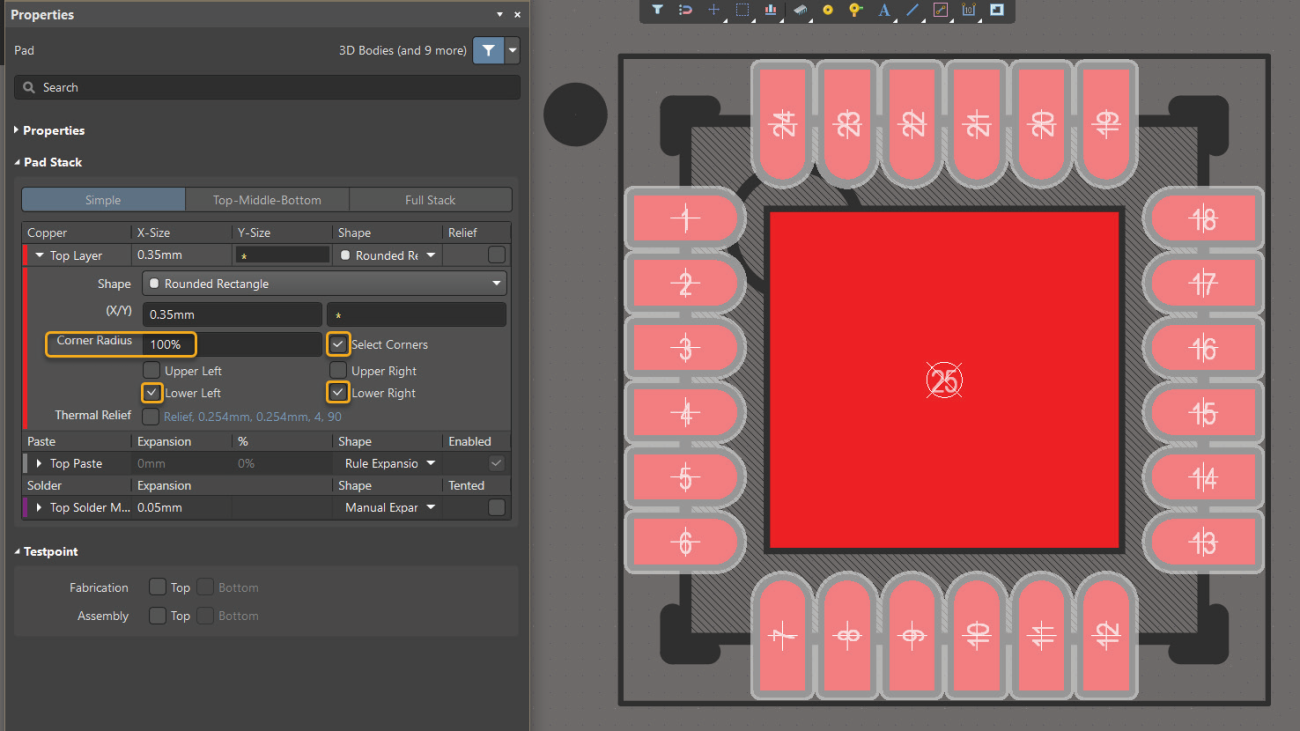Open the Place Component tool
Image resolution: width=1300 pixels, height=731 pixels.
click(800, 10)
